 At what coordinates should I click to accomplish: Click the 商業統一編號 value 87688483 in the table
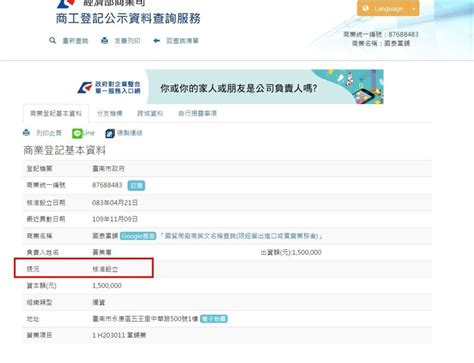107,185
